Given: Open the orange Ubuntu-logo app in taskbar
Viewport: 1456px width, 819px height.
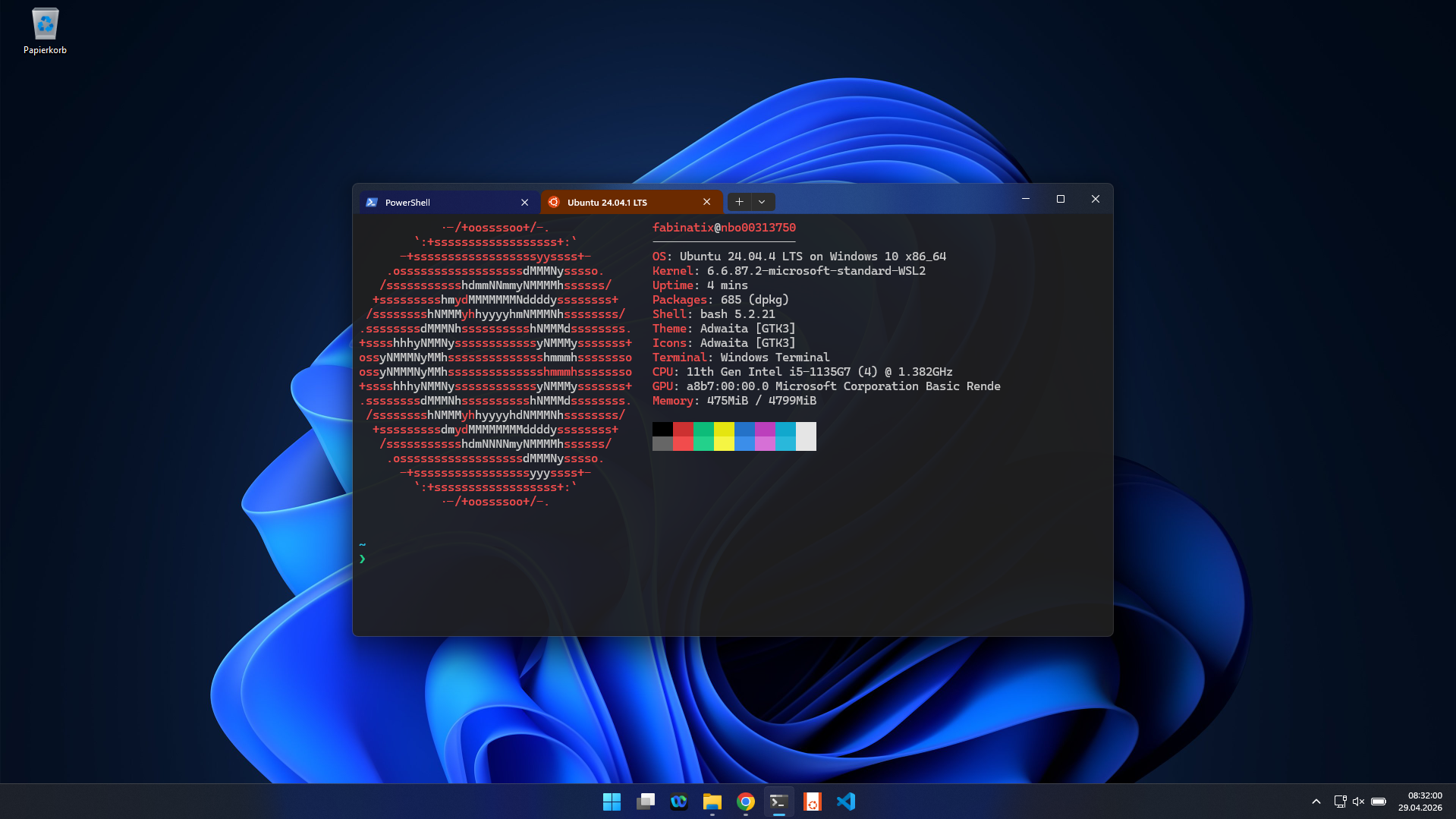Looking at the screenshot, I should [x=813, y=802].
